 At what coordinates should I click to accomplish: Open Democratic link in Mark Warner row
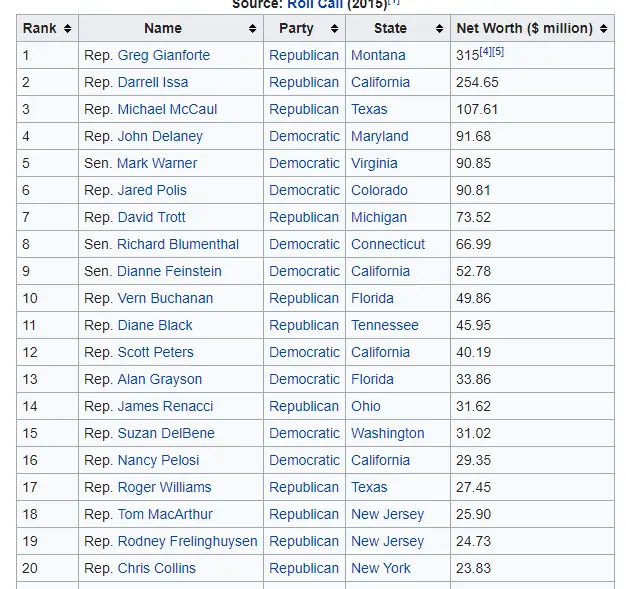tap(305, 163)
